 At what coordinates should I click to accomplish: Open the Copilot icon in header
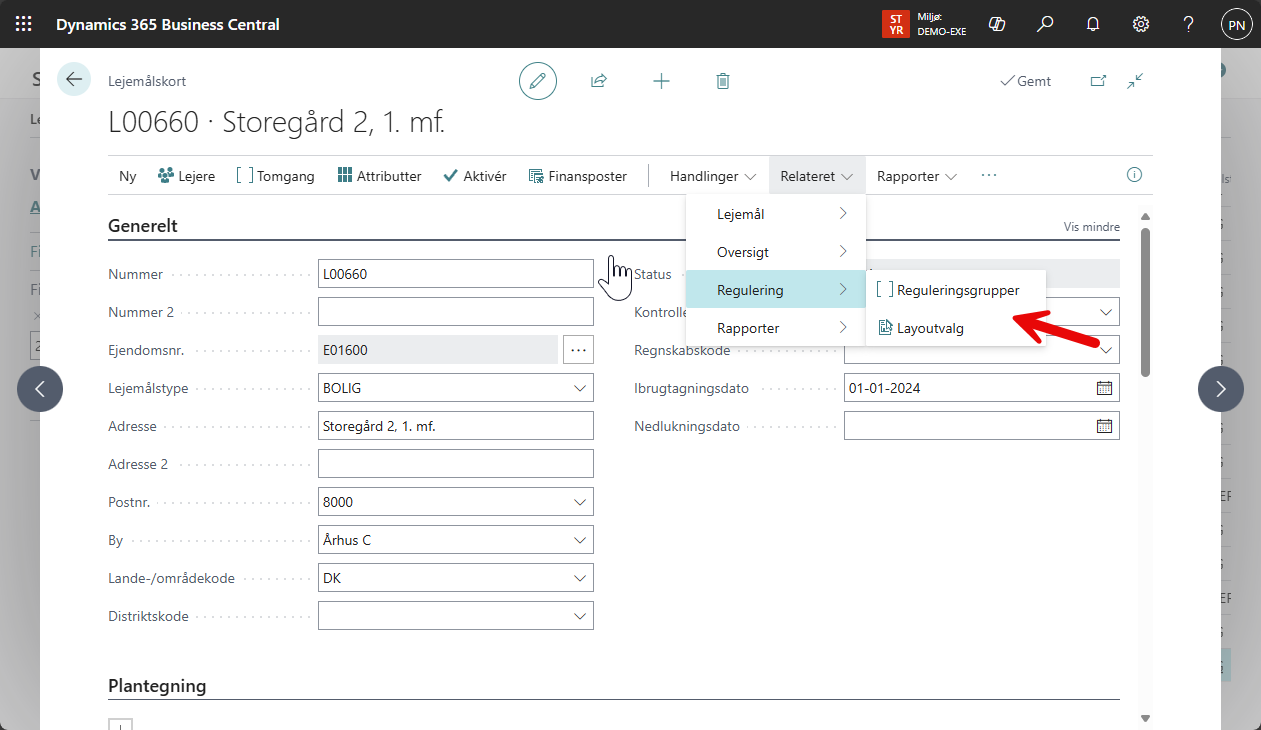pyautogui.click(x=996, y=24)
